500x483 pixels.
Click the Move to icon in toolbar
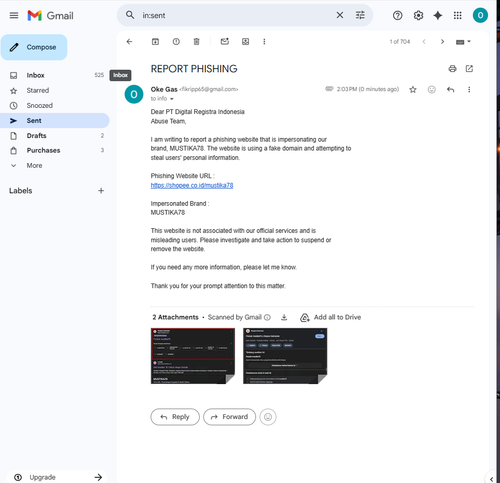click(x=245, y=42)
